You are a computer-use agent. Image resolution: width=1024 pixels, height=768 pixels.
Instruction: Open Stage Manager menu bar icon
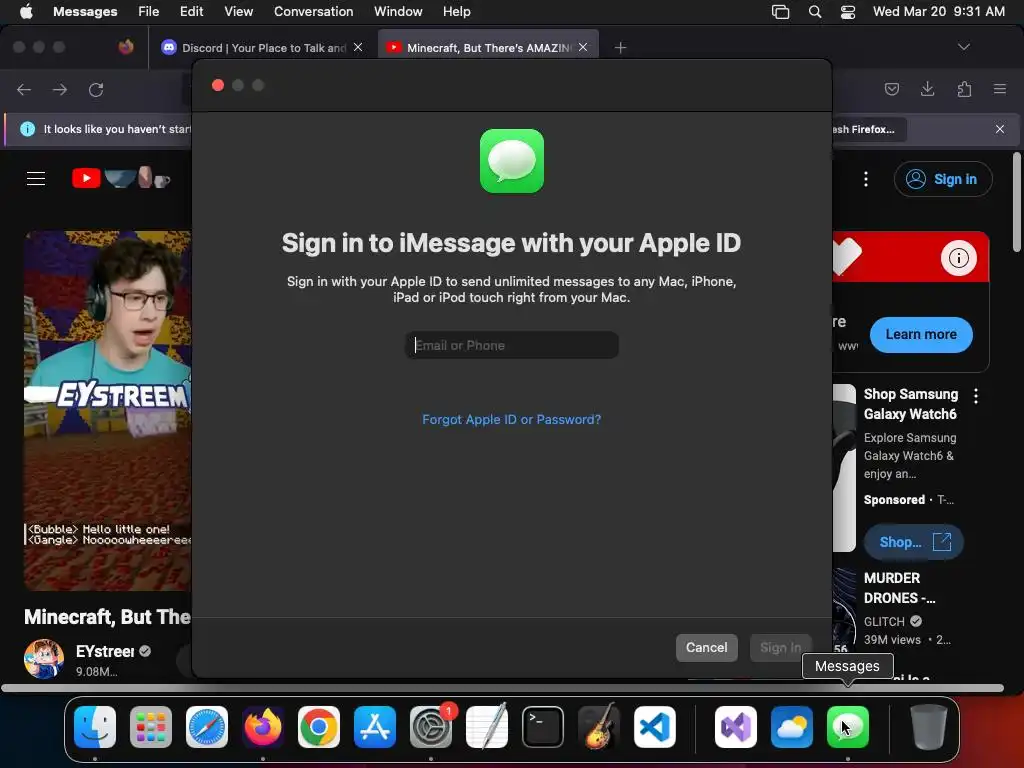point(780,11)
